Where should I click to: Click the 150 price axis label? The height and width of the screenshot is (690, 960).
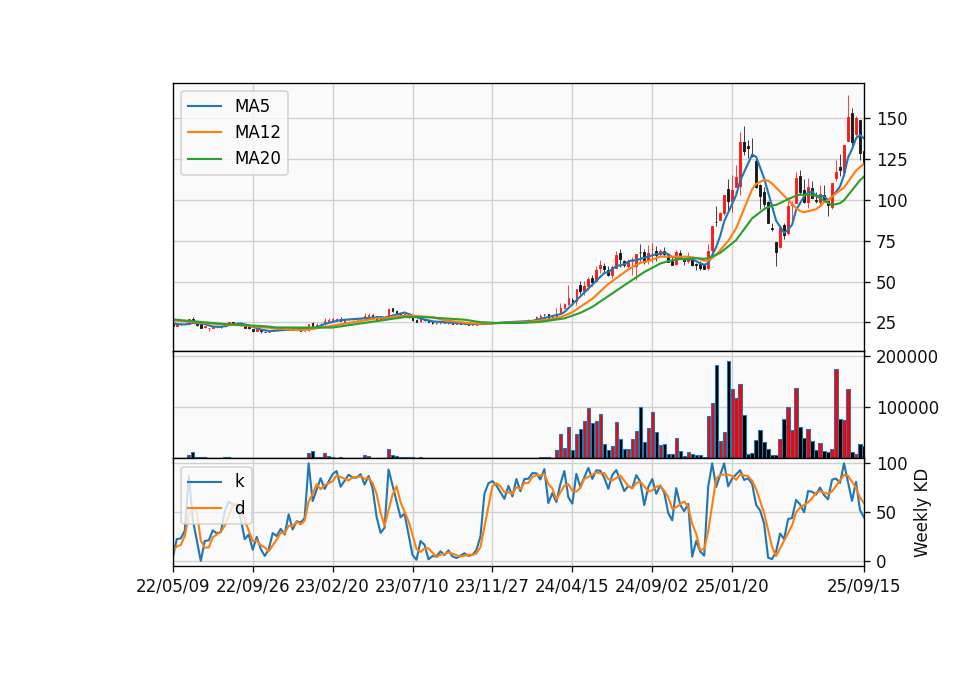[x=892, y=119]
